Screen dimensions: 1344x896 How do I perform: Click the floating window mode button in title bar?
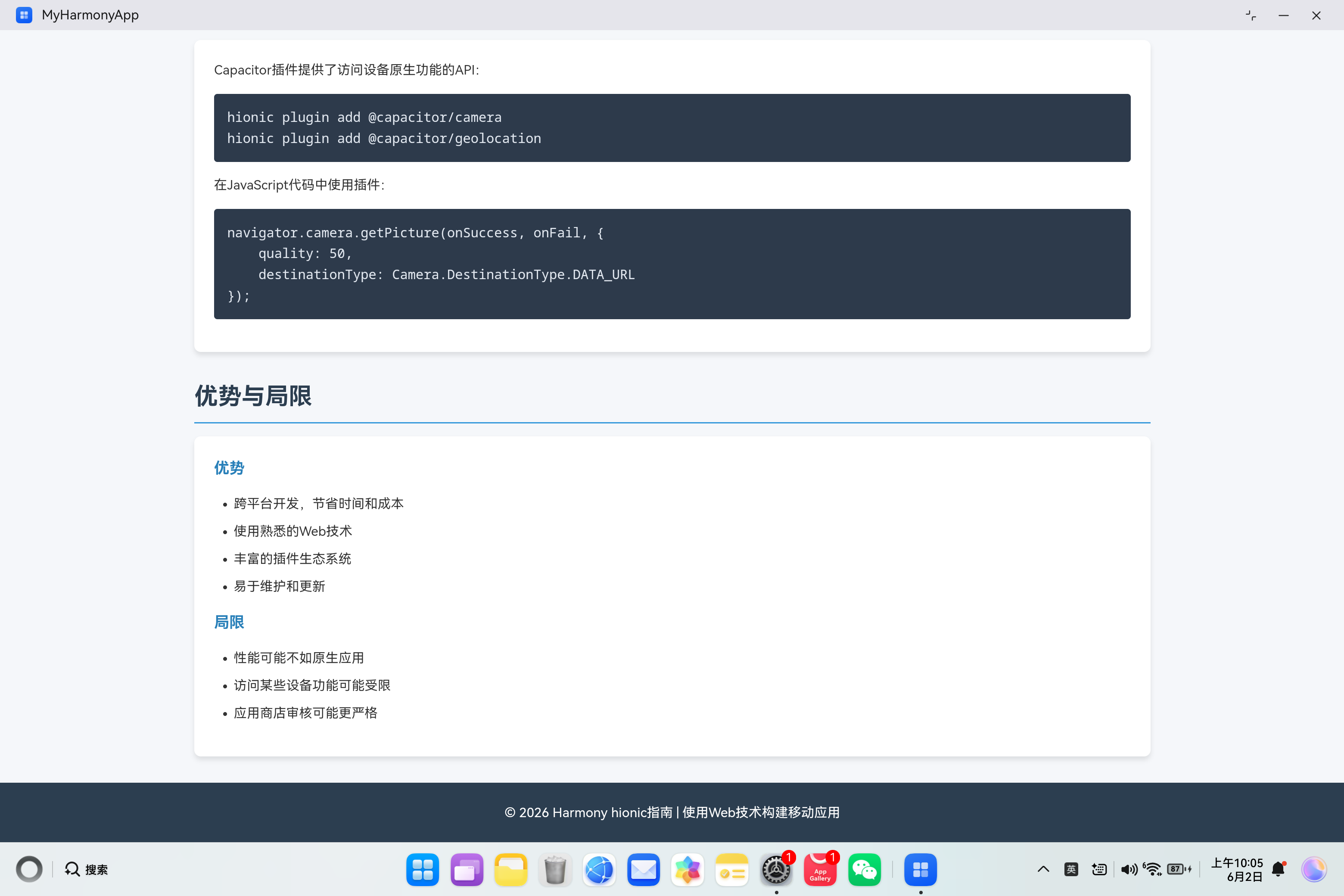(x=1251, y=16)
